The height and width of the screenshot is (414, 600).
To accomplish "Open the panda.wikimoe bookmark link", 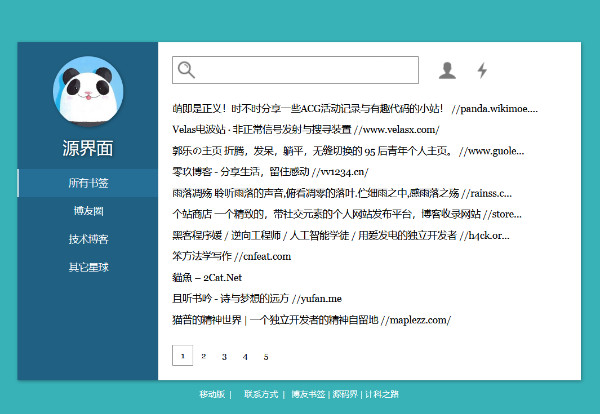I will [x=355, y=109].
